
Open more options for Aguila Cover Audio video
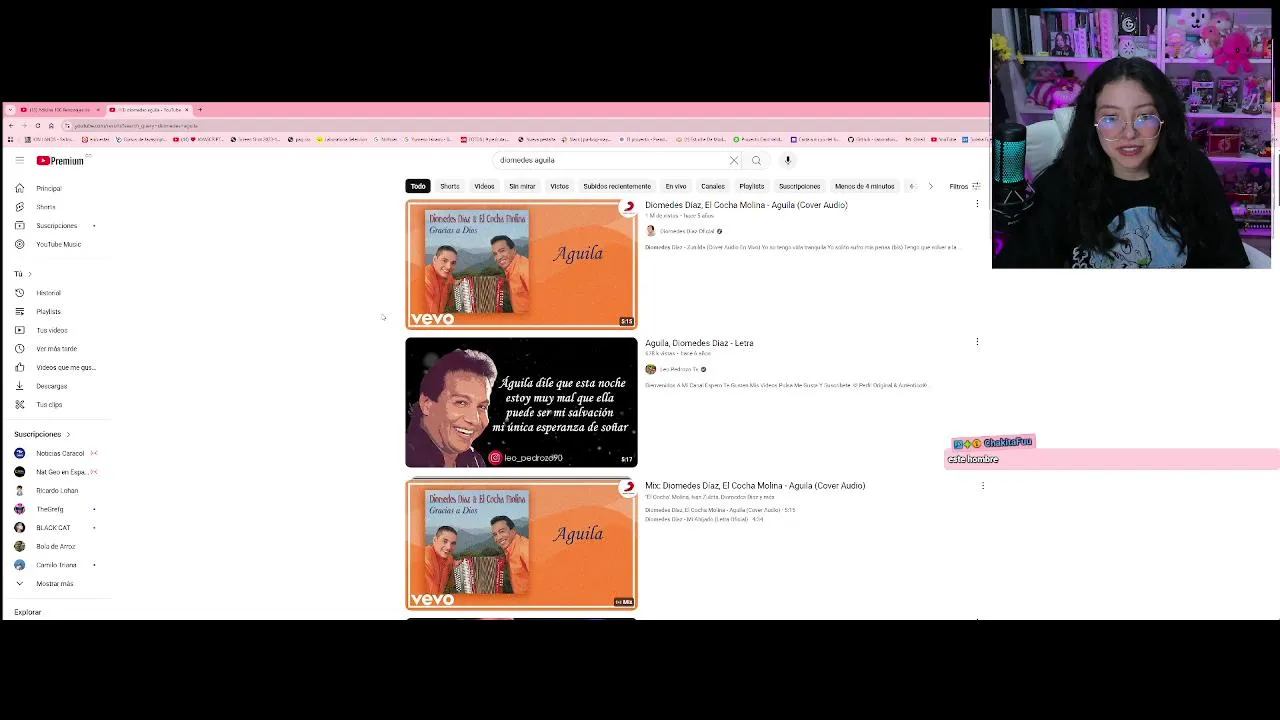click(x=977, y=204)
